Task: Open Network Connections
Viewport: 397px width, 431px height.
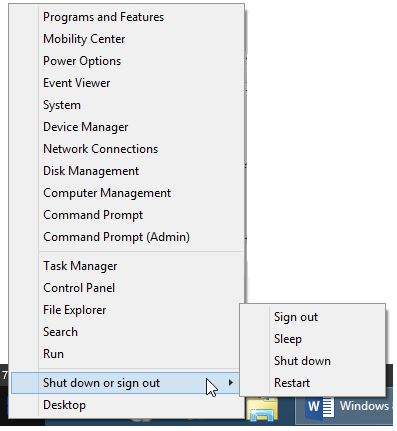Action: (100, 149)
